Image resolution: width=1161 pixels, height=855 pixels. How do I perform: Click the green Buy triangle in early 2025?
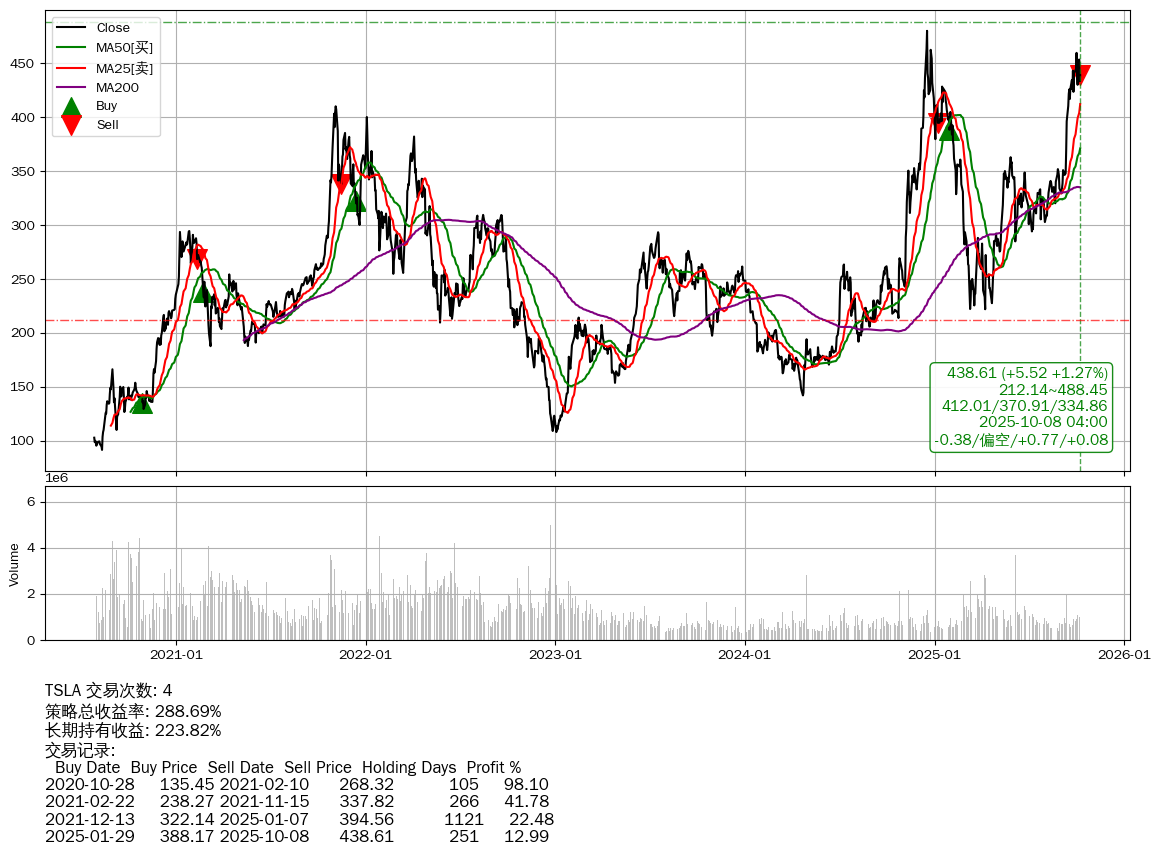949,130
